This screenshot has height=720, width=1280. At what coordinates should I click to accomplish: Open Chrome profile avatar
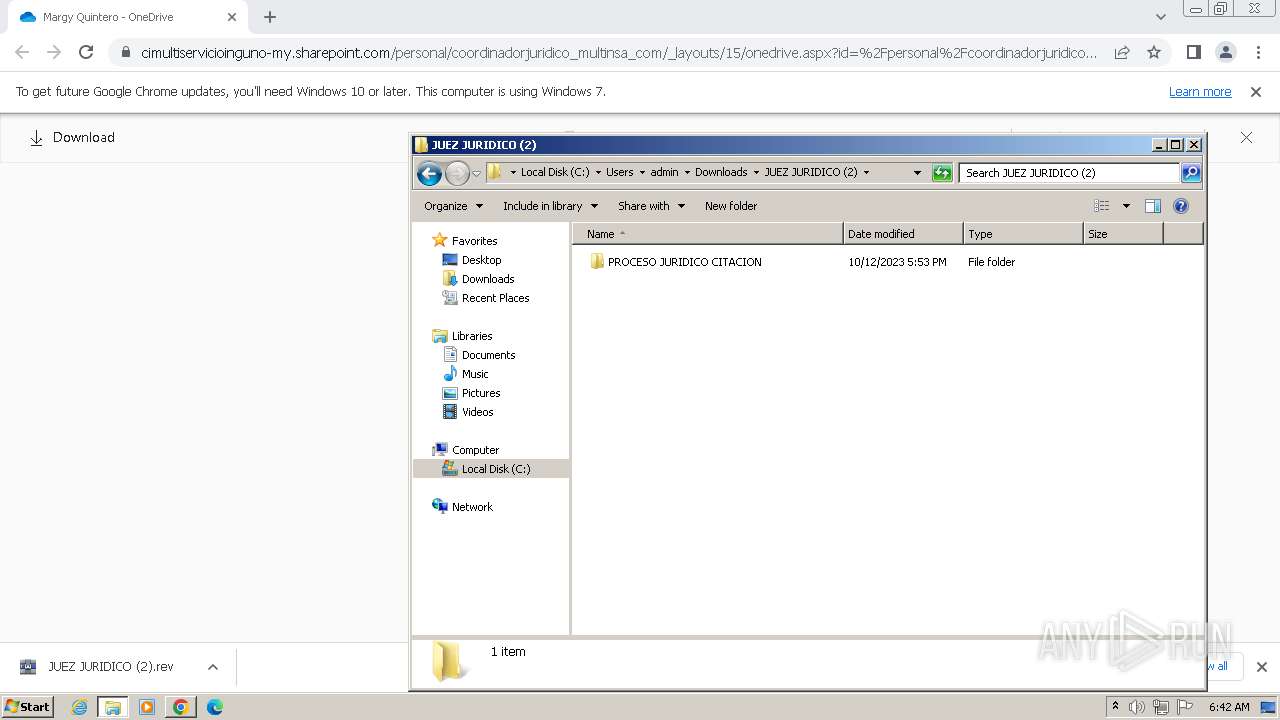pyautogui.click(x=1226, y=52)
